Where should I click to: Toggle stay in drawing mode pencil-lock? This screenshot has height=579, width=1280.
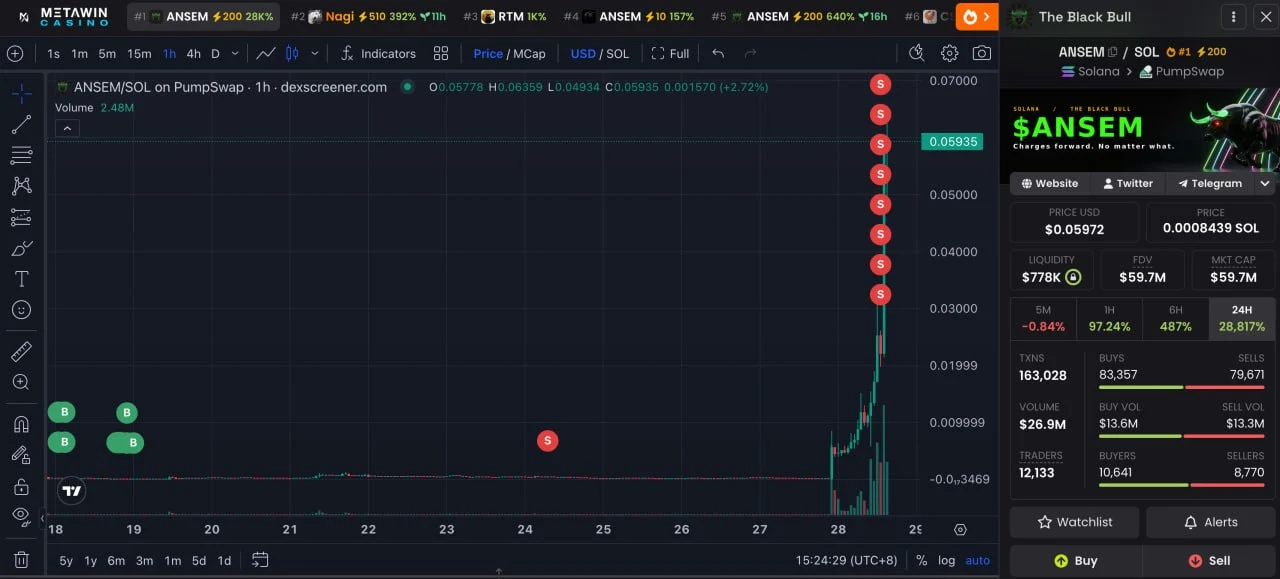pos(21,455)
